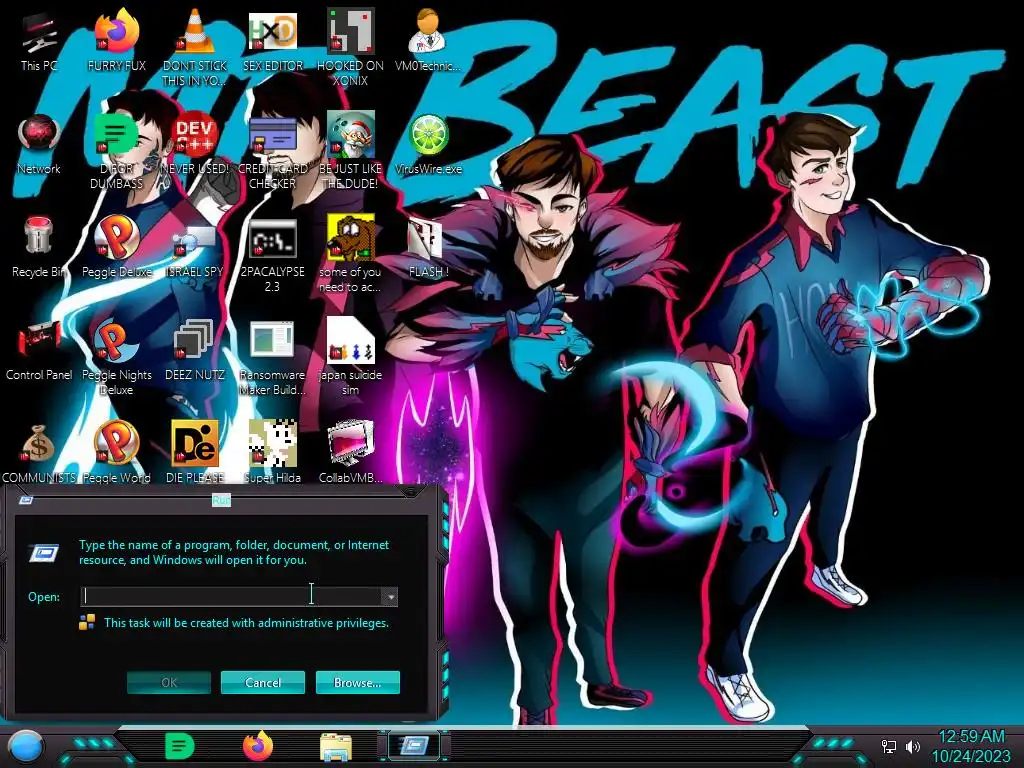Screen dimensions: 1024x768
Task: Open File Explorer from the taskbar
Action: click(336, 747)
